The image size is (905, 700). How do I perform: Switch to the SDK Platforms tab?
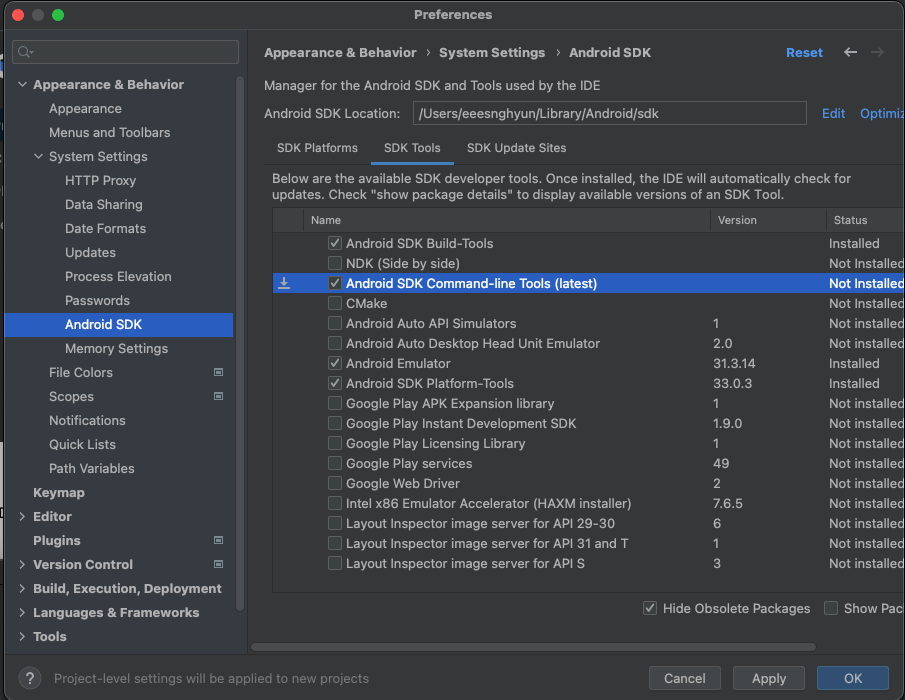point(317,148)
